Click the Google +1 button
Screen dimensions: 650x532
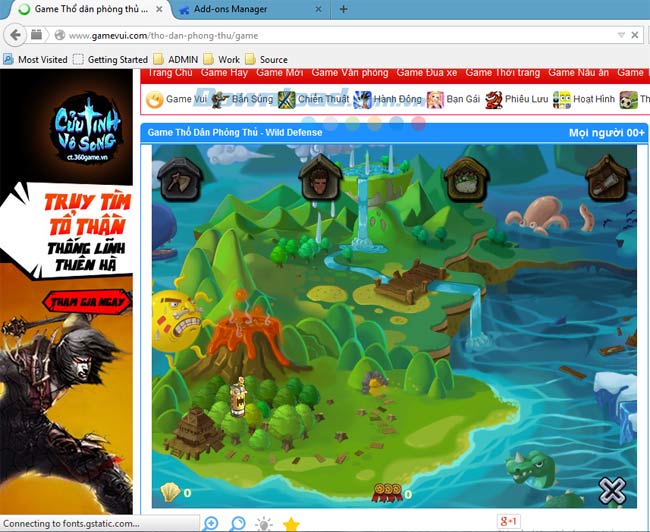pos(509,521)
